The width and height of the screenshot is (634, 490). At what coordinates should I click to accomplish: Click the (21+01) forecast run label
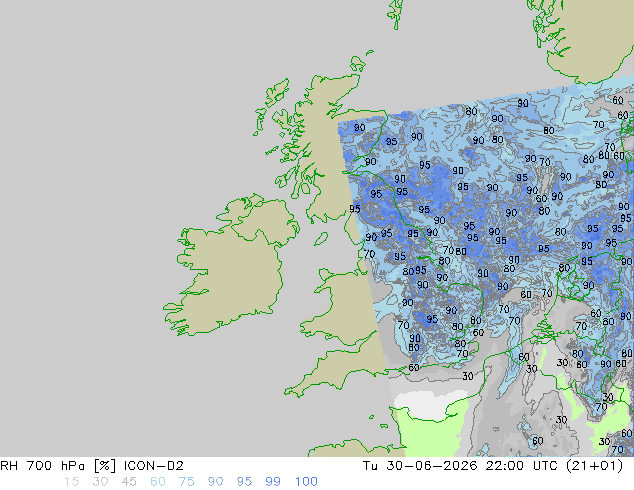coord(594,466)
